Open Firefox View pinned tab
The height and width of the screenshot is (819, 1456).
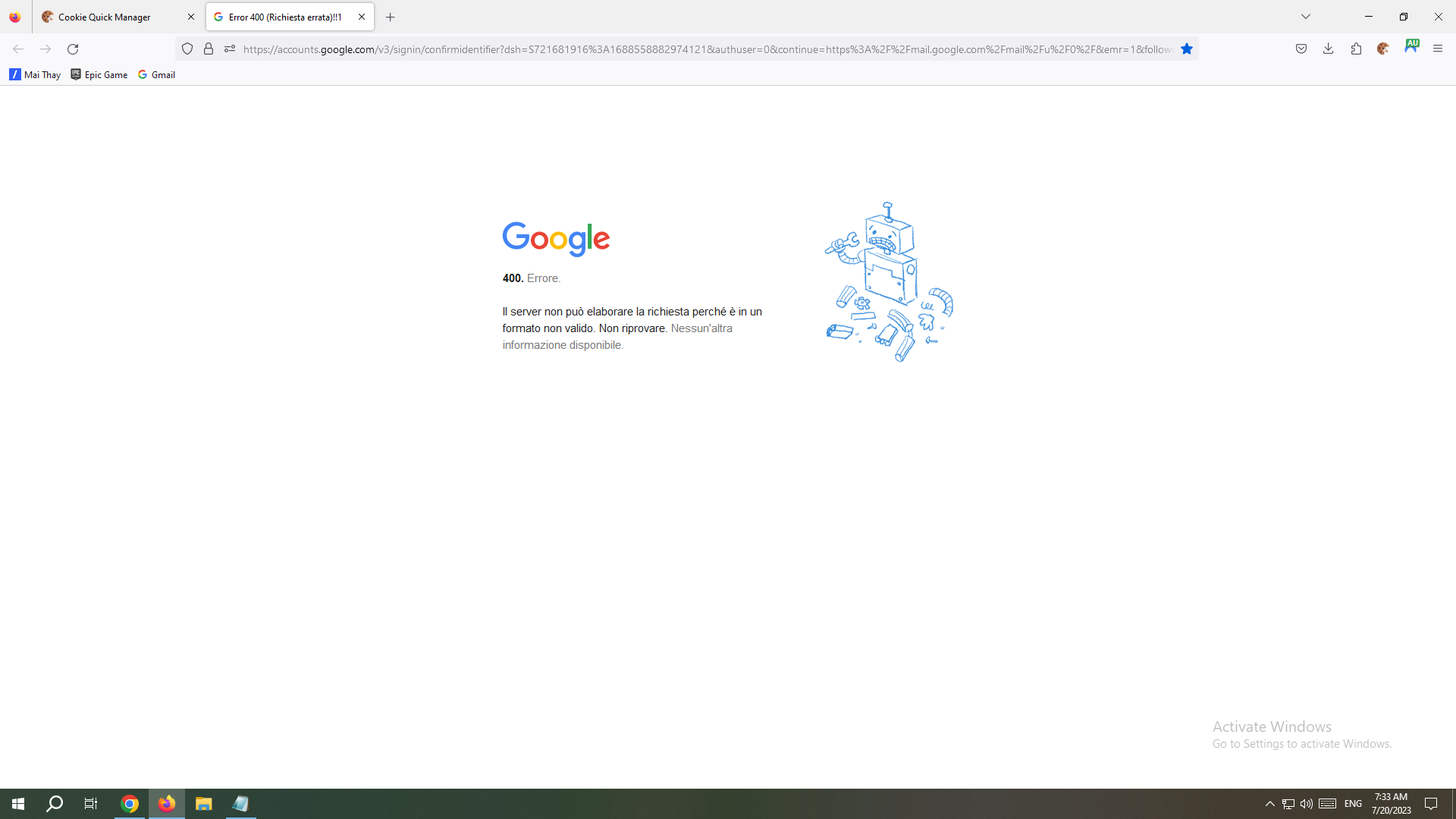(15, 17)
